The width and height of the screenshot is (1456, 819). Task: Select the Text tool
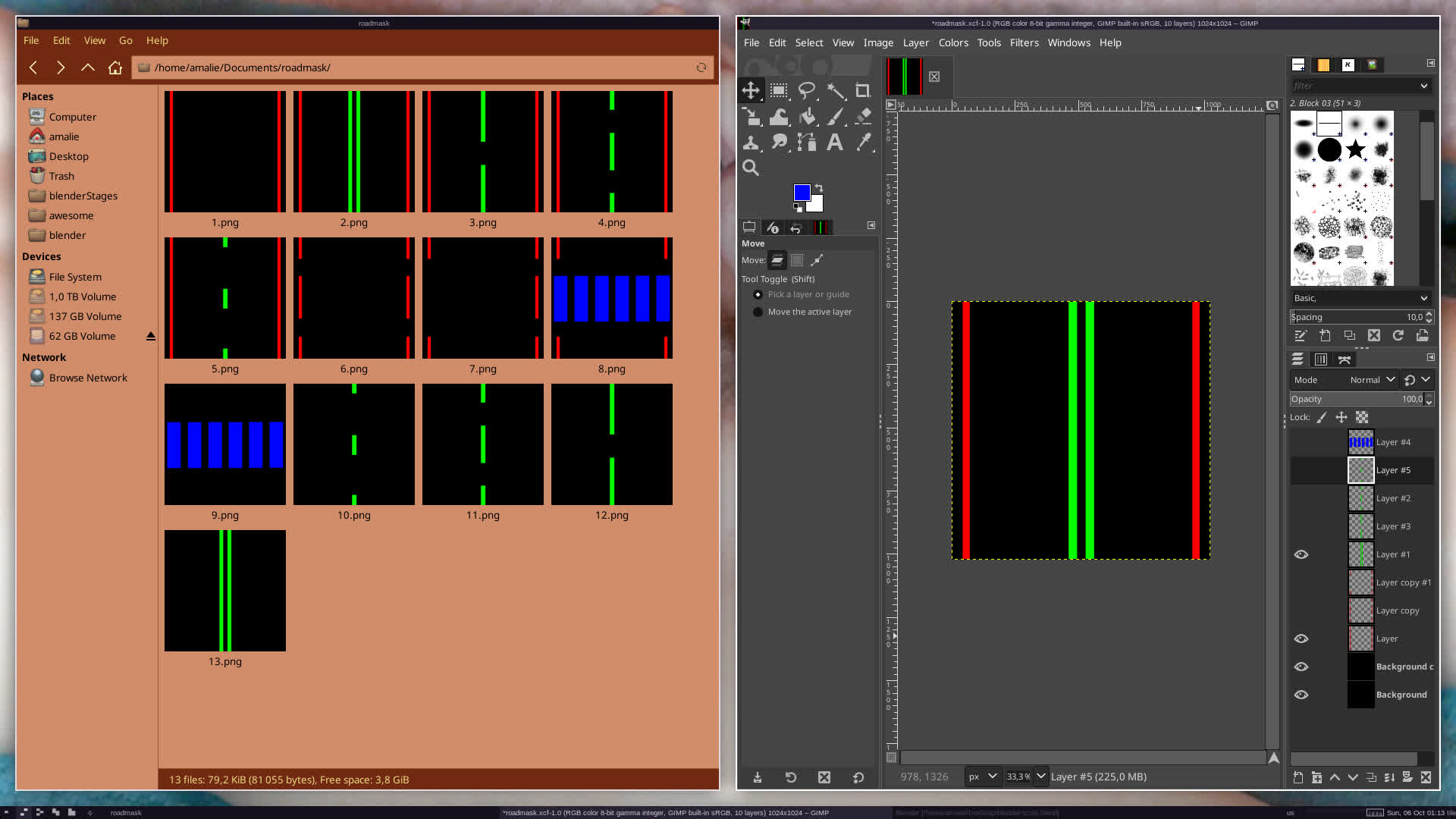tap(835, 143)
